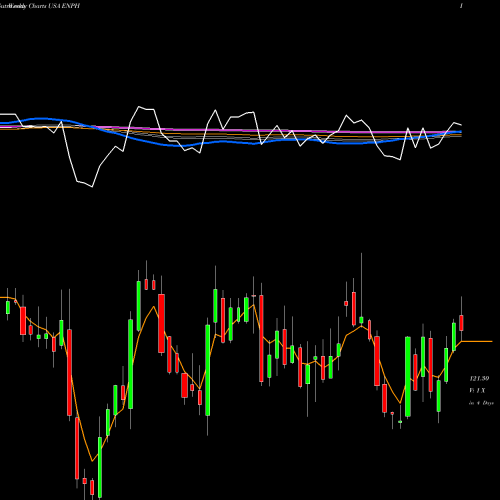Click the 121.59 price label
This screenshot has width=500, height=500.
[x=479, y=378]
